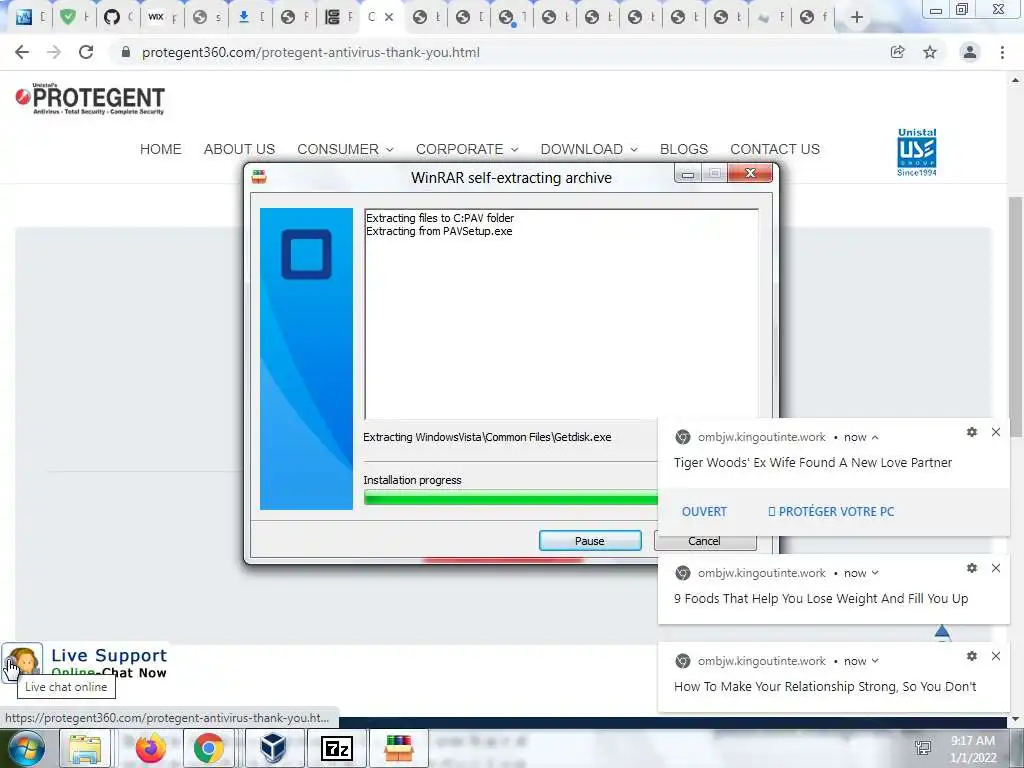Open the Chrome profile avatar icon
This screenshot has width=1024, height=768.
click(970, 52)
